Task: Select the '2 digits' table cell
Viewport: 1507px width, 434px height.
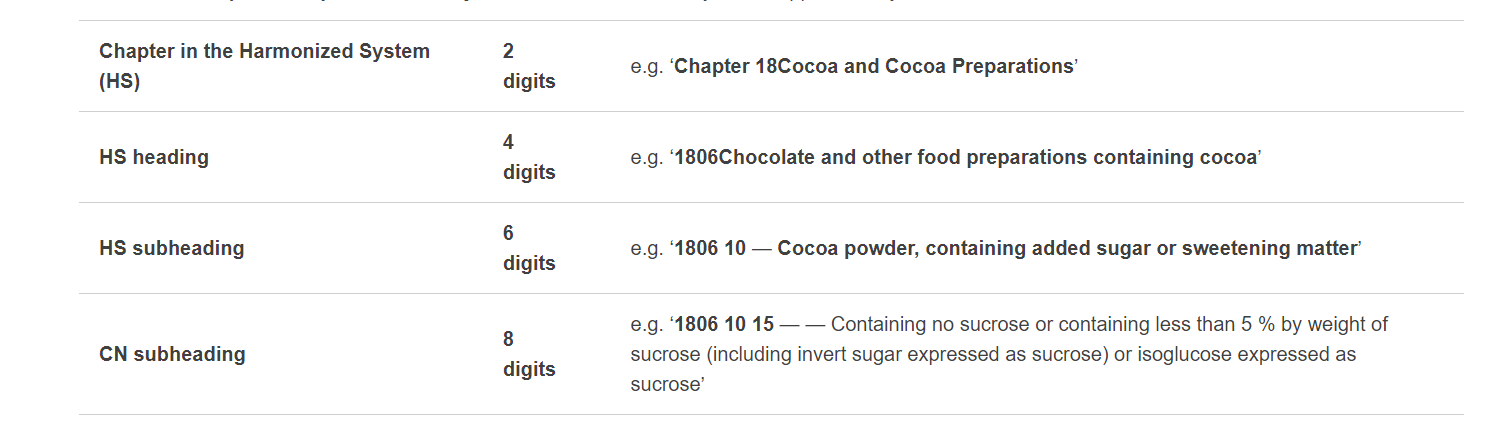Action: point(528,66)
